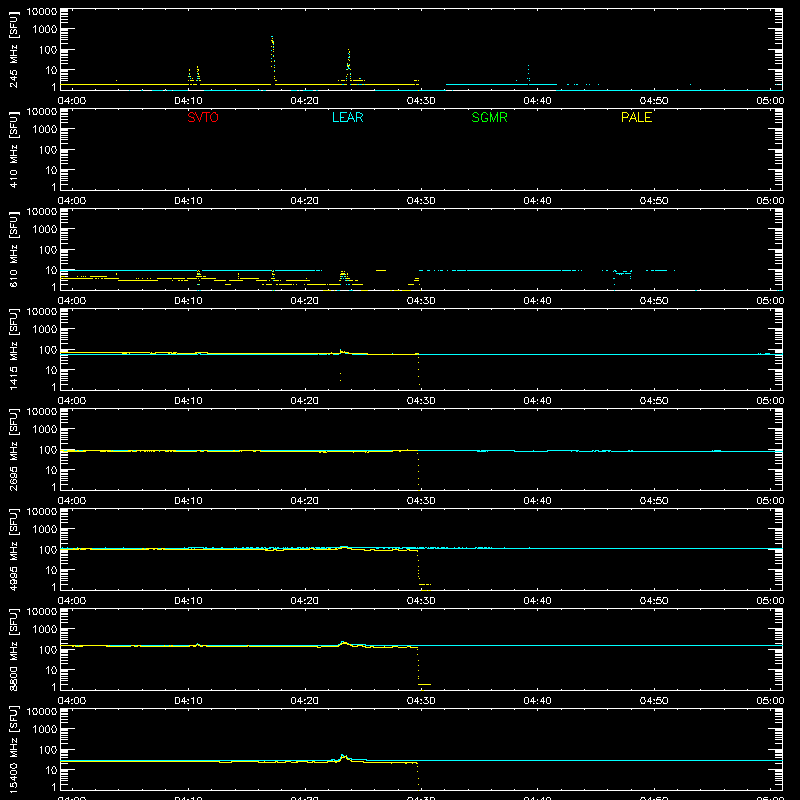
Task: Click 04:30 label under 245 MHz panel
Action: pos(421,101)
